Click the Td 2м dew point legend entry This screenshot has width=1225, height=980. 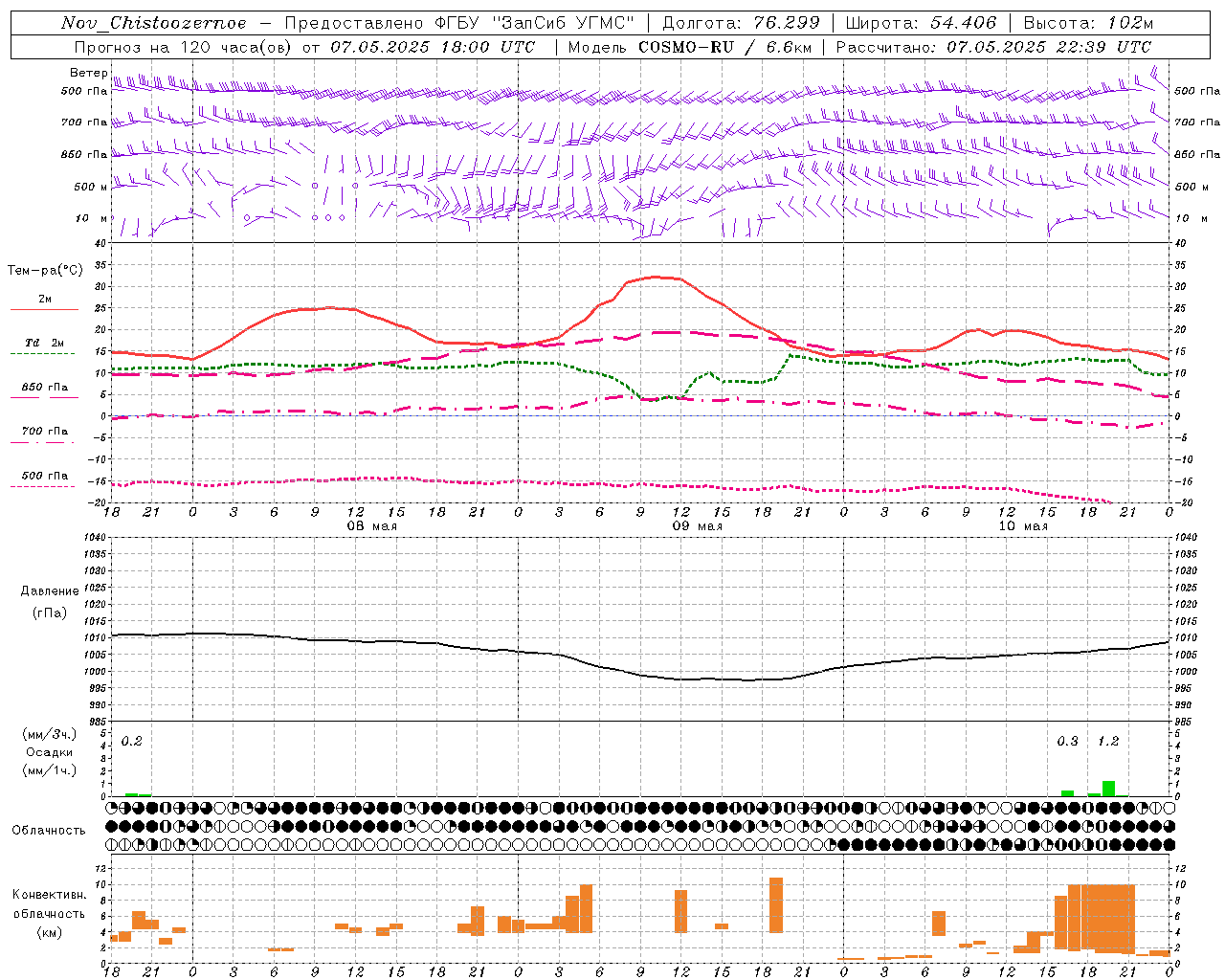tap(45, 343)
